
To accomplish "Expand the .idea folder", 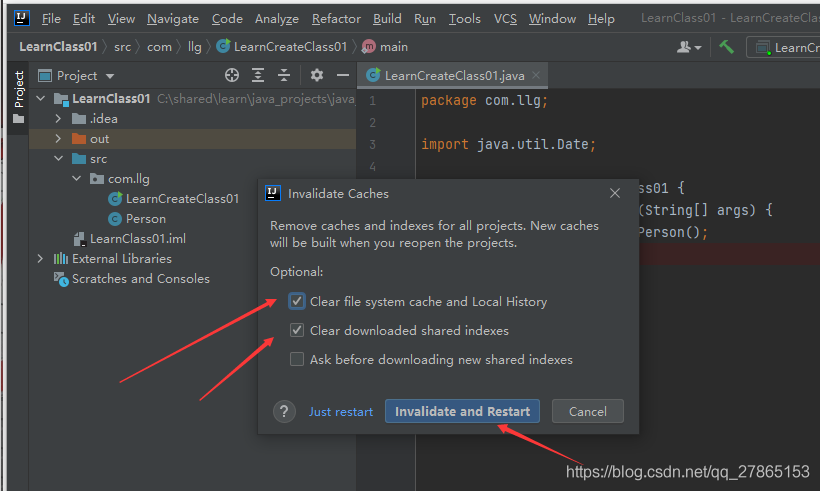I will (x=59, y=119).
